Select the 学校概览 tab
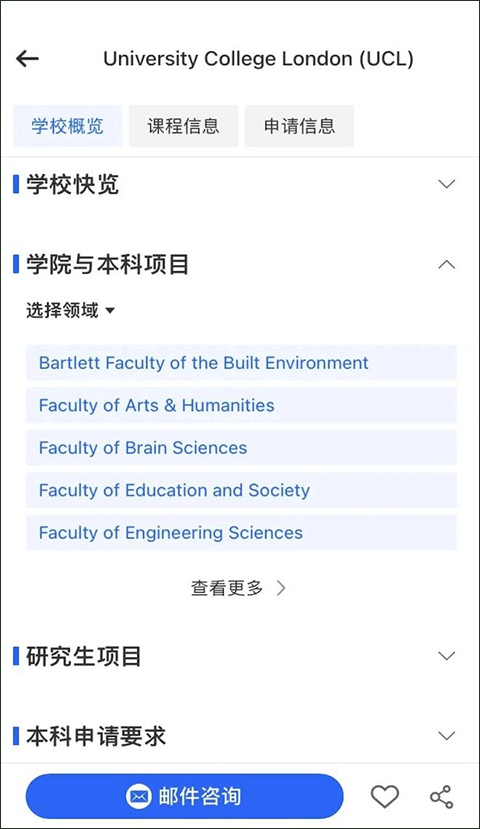 click(67, 126)
